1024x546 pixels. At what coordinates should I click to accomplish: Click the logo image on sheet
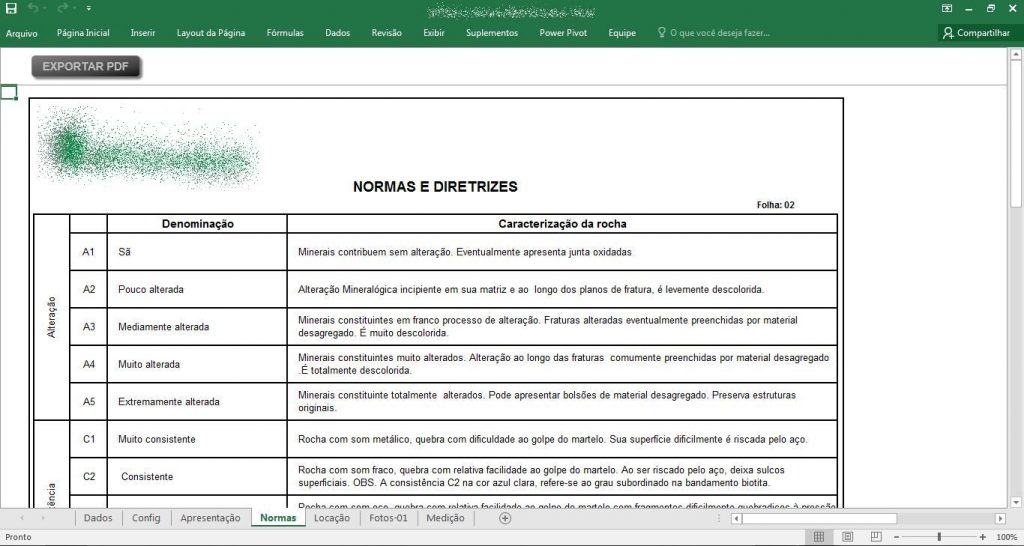(x=149, y=146)
